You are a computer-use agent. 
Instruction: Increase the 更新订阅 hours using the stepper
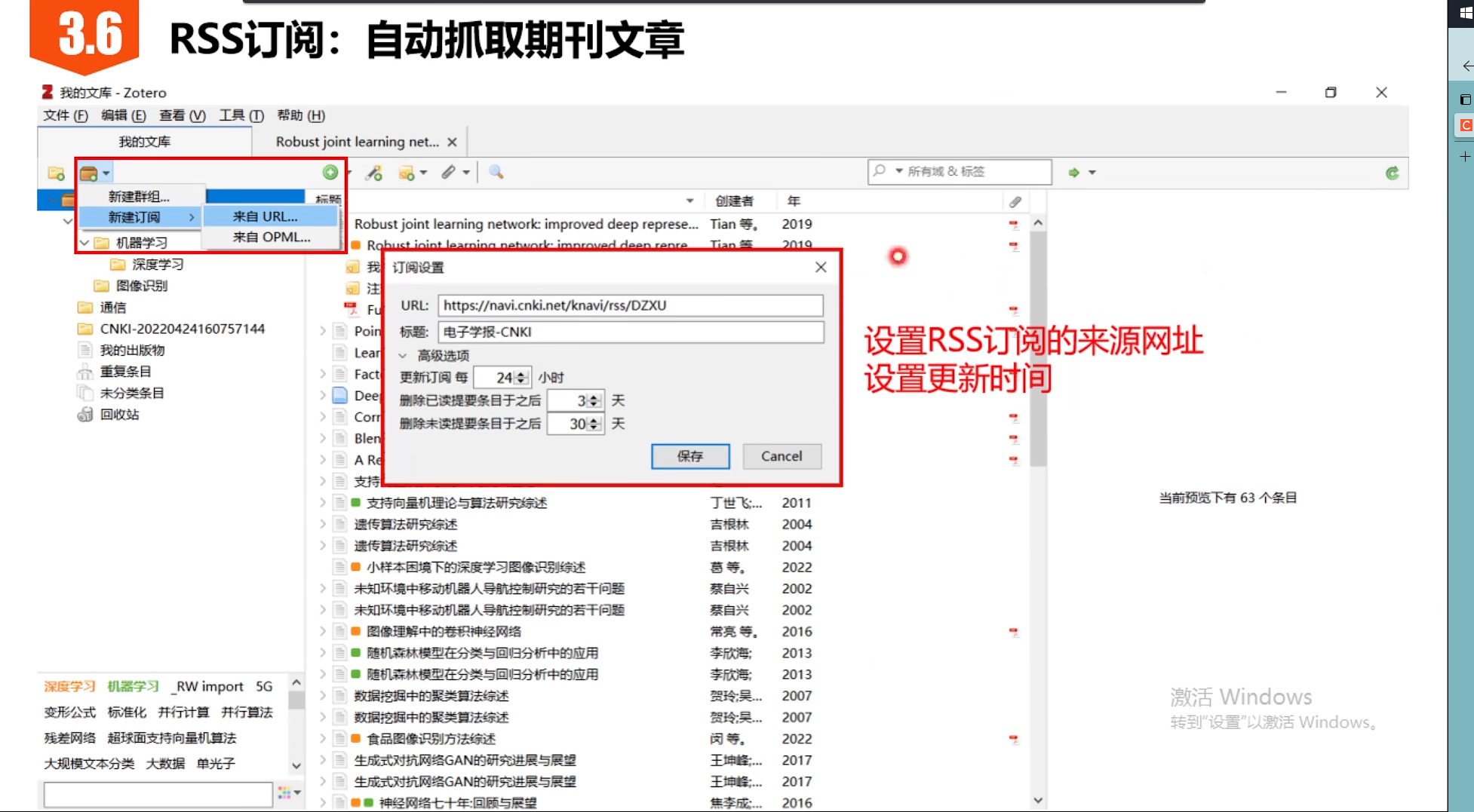[x=521, y=373]
